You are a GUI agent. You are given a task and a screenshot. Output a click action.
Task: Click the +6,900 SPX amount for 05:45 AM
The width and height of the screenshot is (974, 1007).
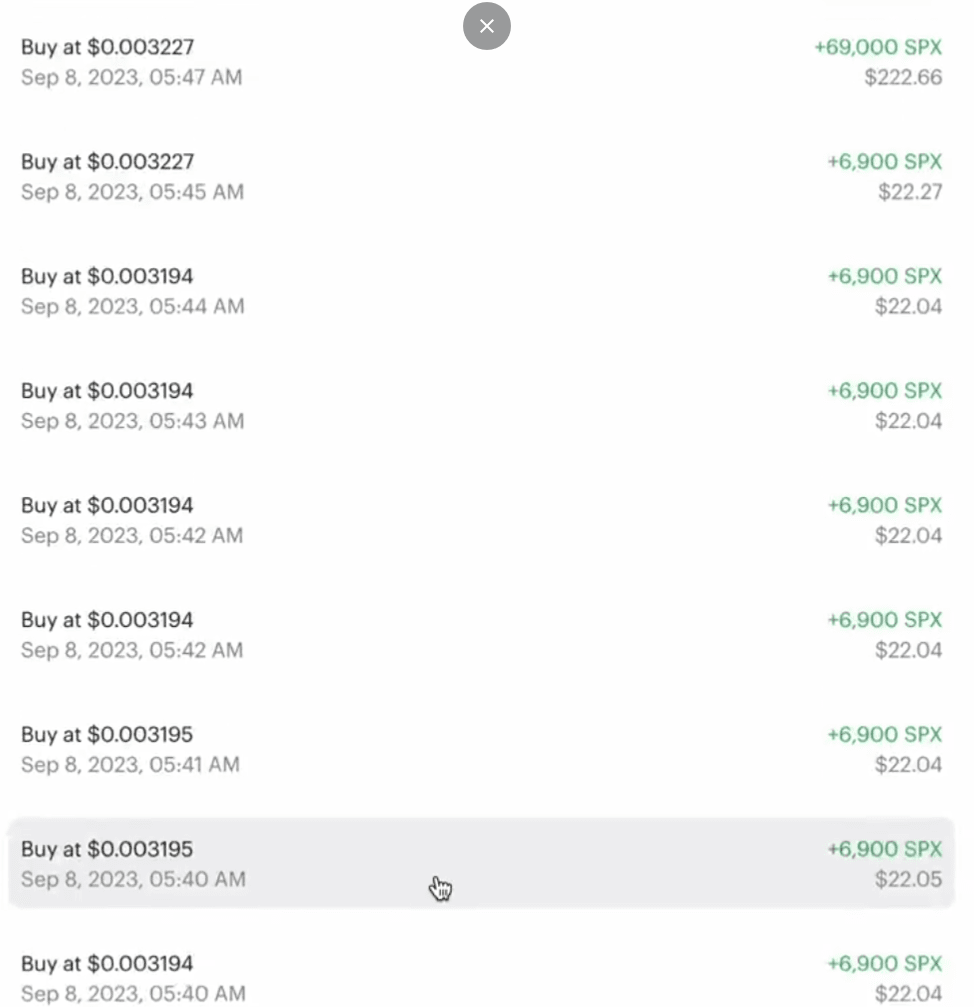click(884, 161)
